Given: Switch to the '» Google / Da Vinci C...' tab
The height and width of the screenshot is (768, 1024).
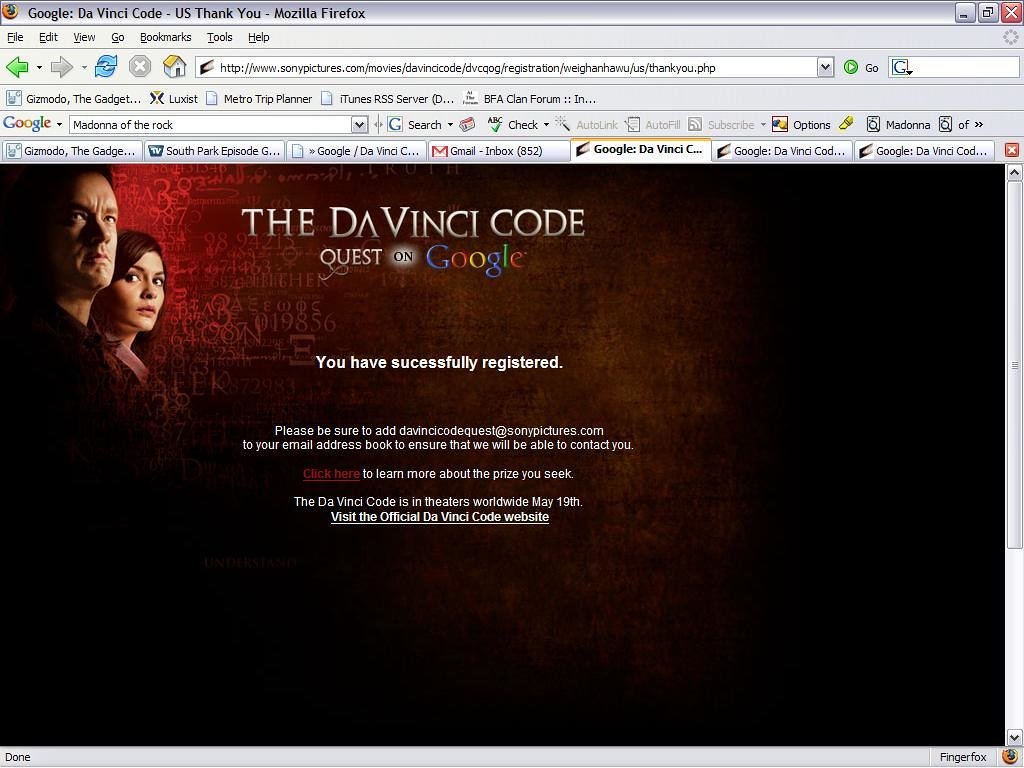Looking at the screenshot, I should pos(357,151).
